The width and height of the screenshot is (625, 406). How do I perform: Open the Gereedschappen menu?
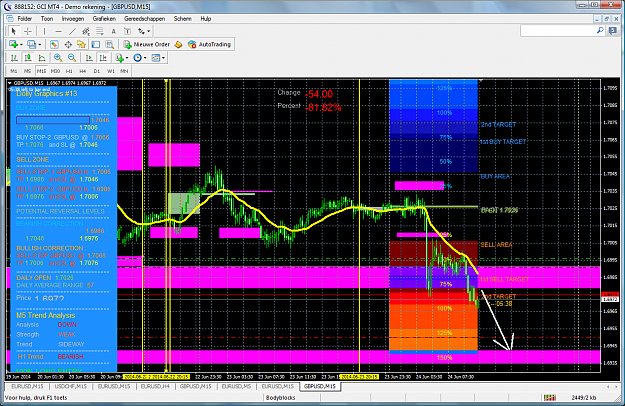[x=144, y=19]
